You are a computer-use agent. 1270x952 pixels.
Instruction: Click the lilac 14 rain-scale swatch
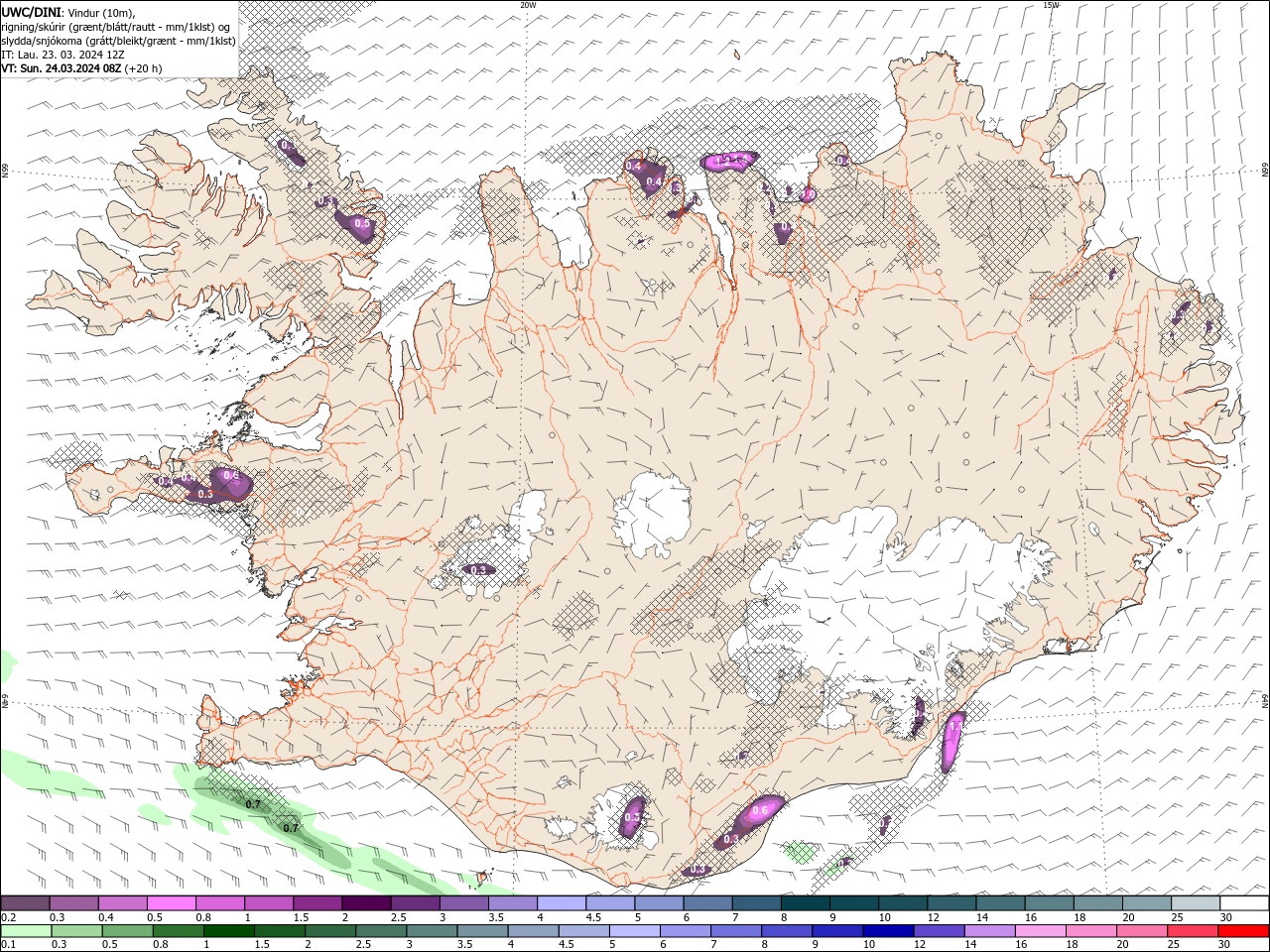coord(989,931)
